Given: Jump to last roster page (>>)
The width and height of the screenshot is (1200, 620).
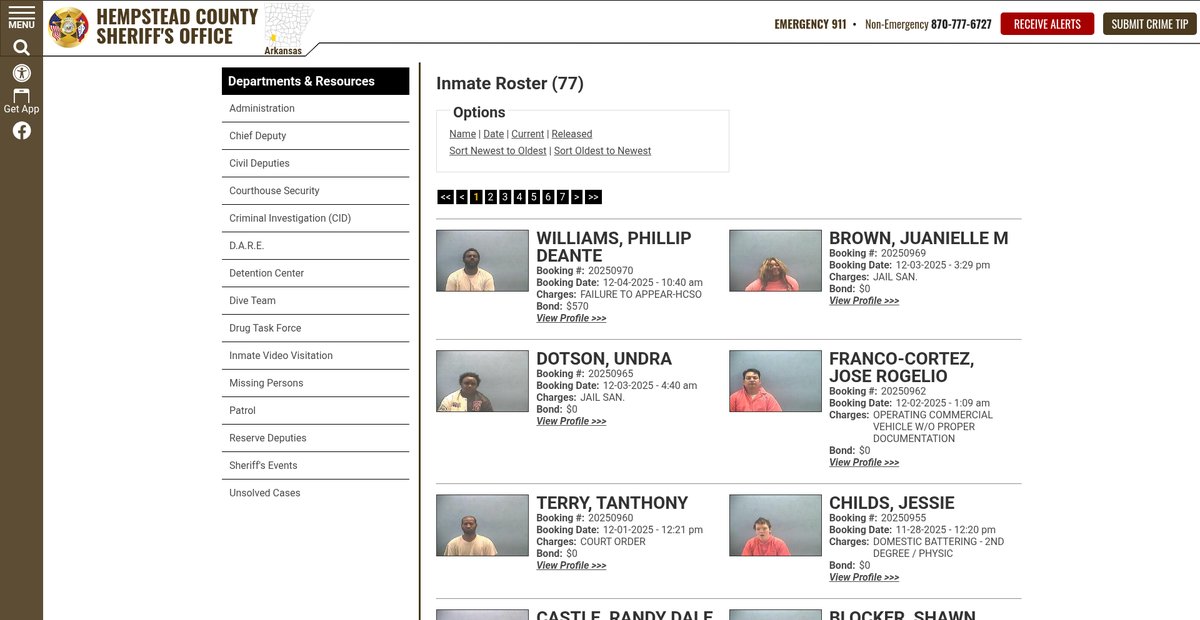Looking at the screenshot, I should click(593, 197).
